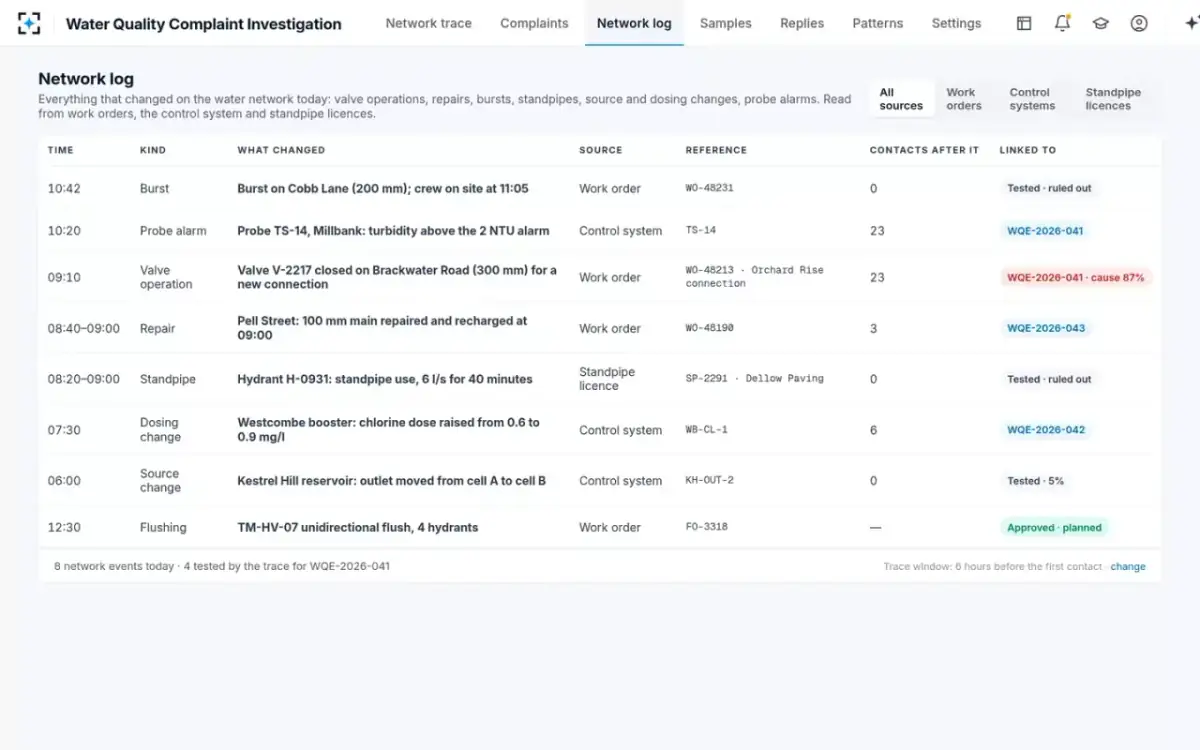Viewport: 1200px width, 750px height.
Task: Click the LINKED TO column header
Action: click(x=1028, y=150)
